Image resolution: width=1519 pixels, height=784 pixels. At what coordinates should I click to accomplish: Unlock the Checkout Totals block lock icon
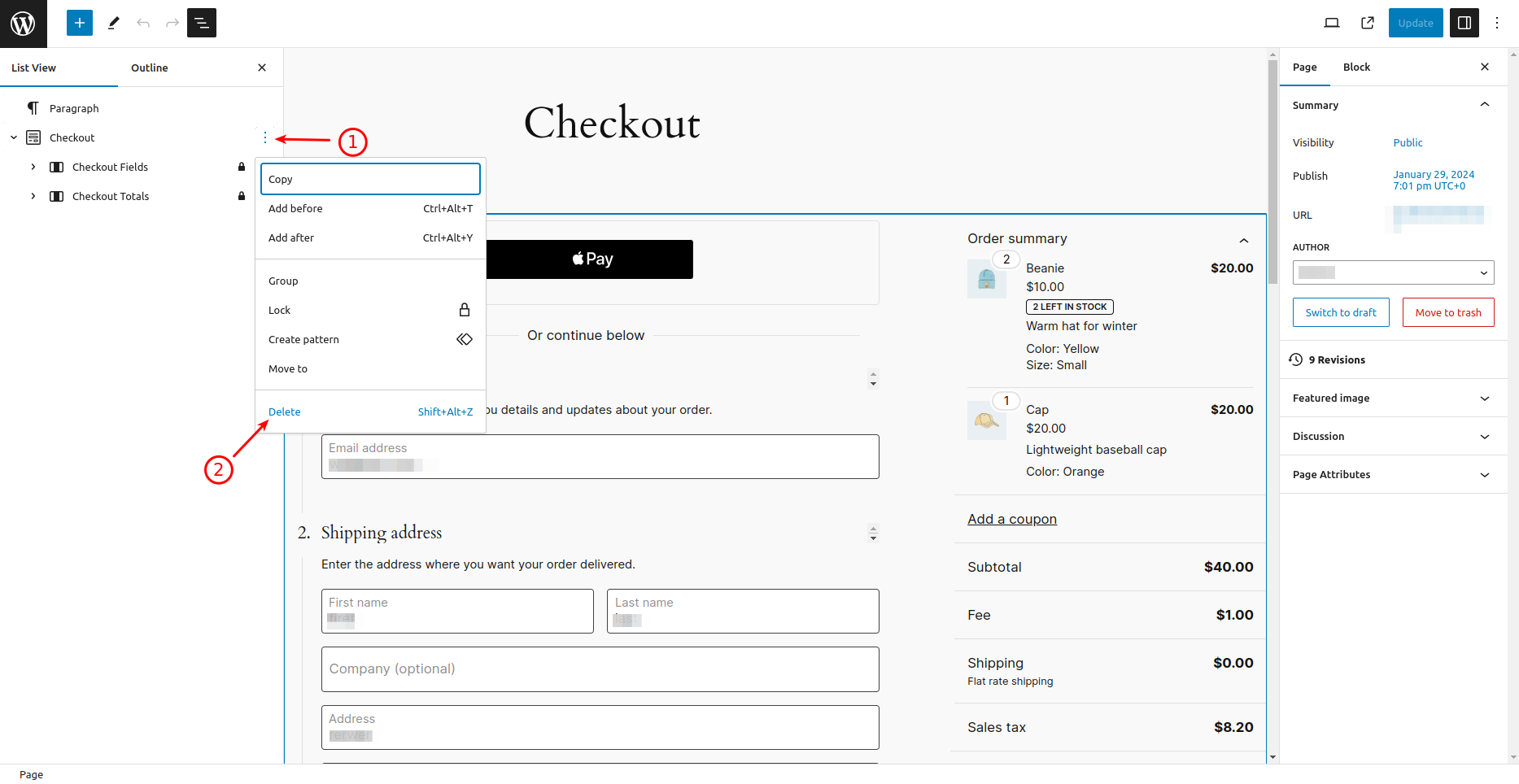pyautogui.click(x=241, y=196)
